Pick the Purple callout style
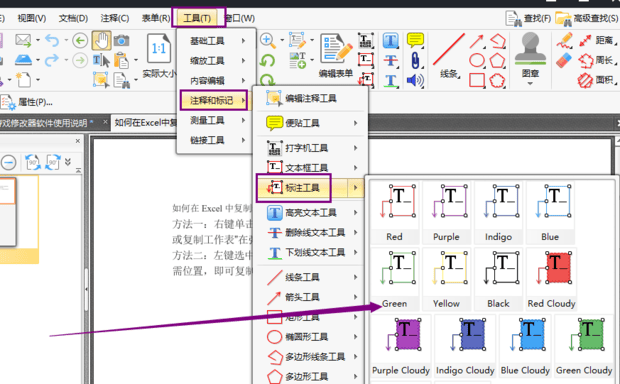Viewport: 620px width, 384px height. coord(446,212)
